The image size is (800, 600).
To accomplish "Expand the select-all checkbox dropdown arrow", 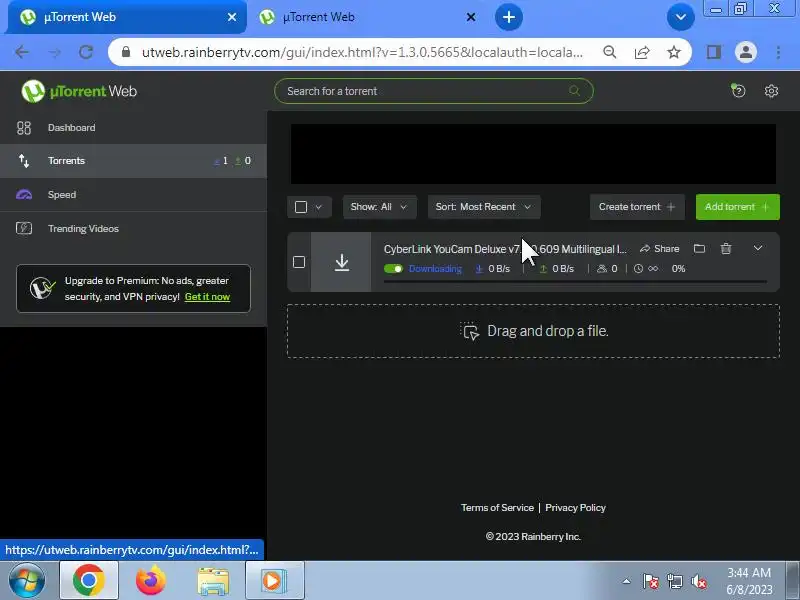I will [x=319, y=207].
